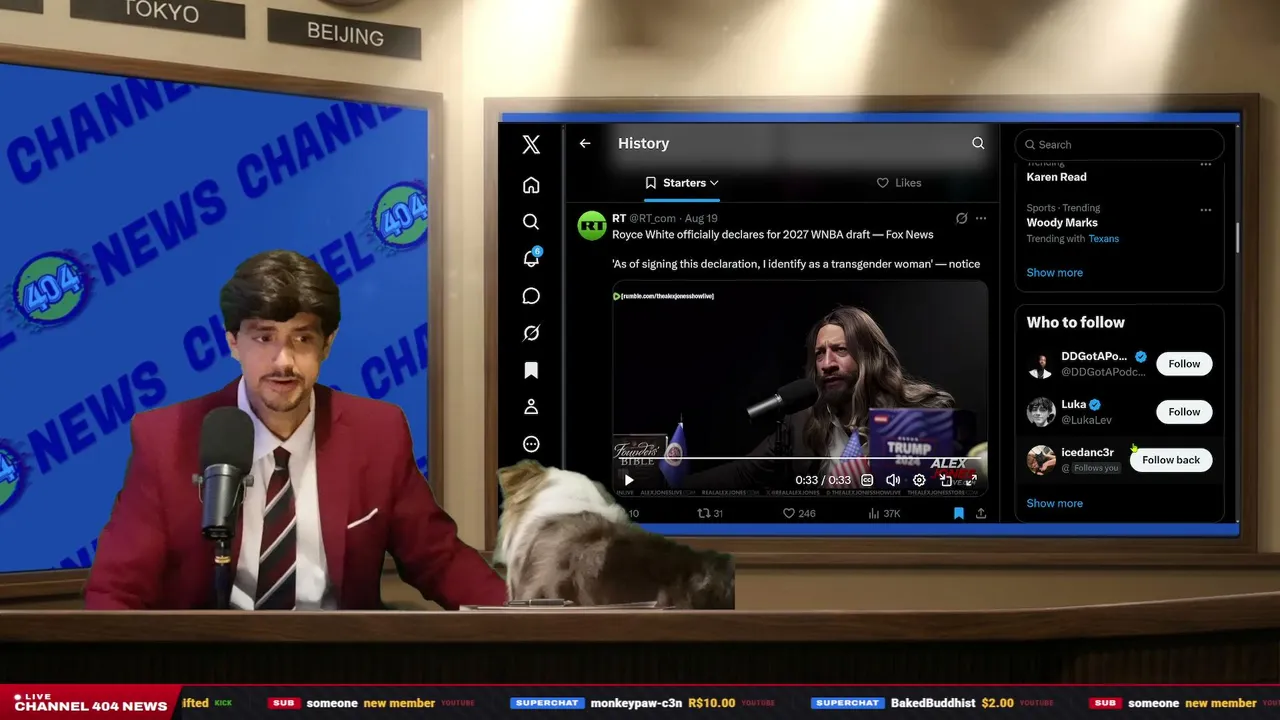Viewport: 1280px width, 720px height.
Task: Play the video in the RT post
Action: [x=628, y=480]
